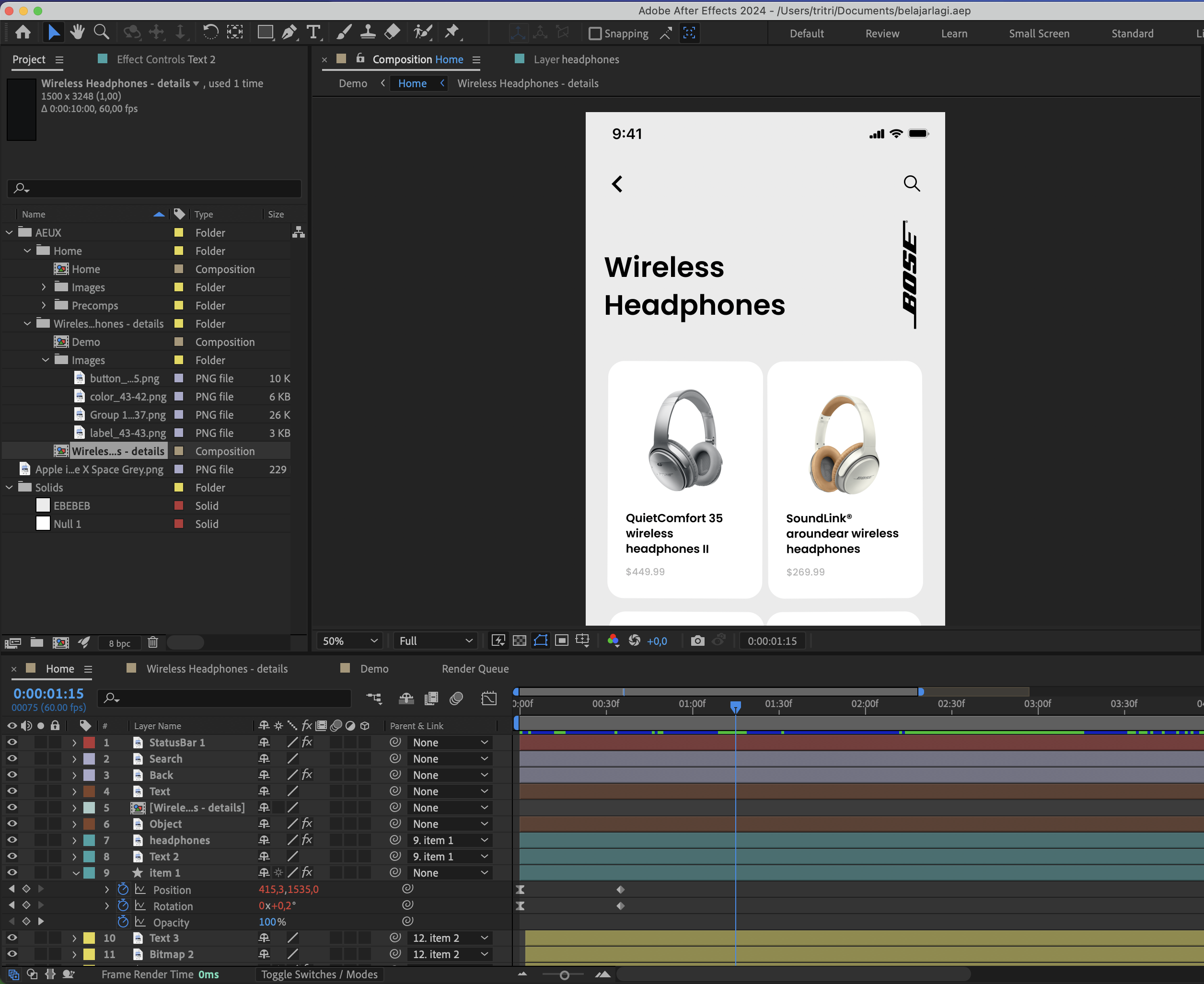
Task: Open the Demo timeline tab
Action: click(x=374, y=669)
